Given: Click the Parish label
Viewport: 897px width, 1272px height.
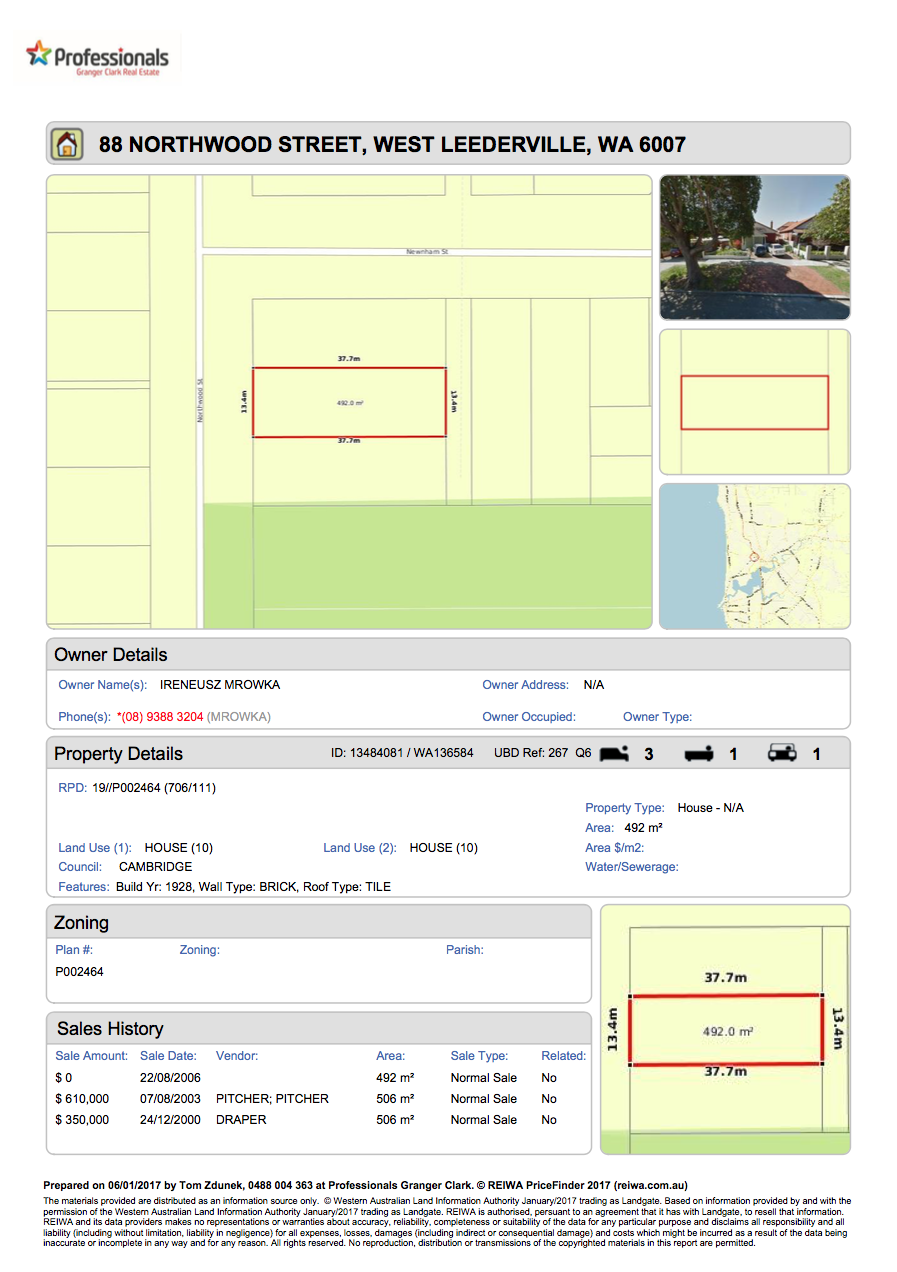Looking at the screenshot, I should point(465,950).
